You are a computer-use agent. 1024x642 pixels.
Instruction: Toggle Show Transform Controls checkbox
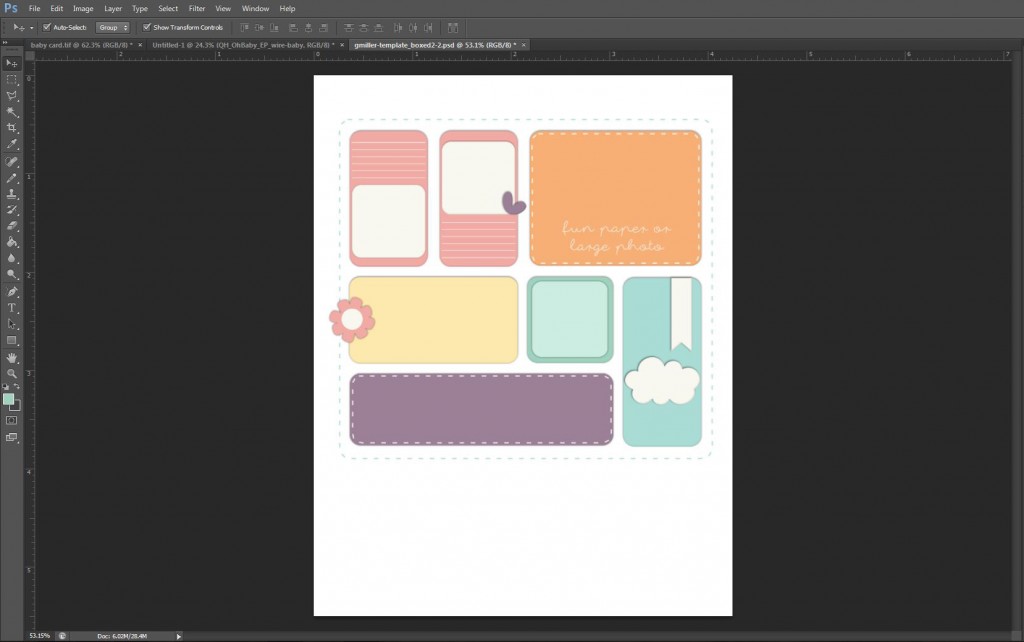(147, 27)
